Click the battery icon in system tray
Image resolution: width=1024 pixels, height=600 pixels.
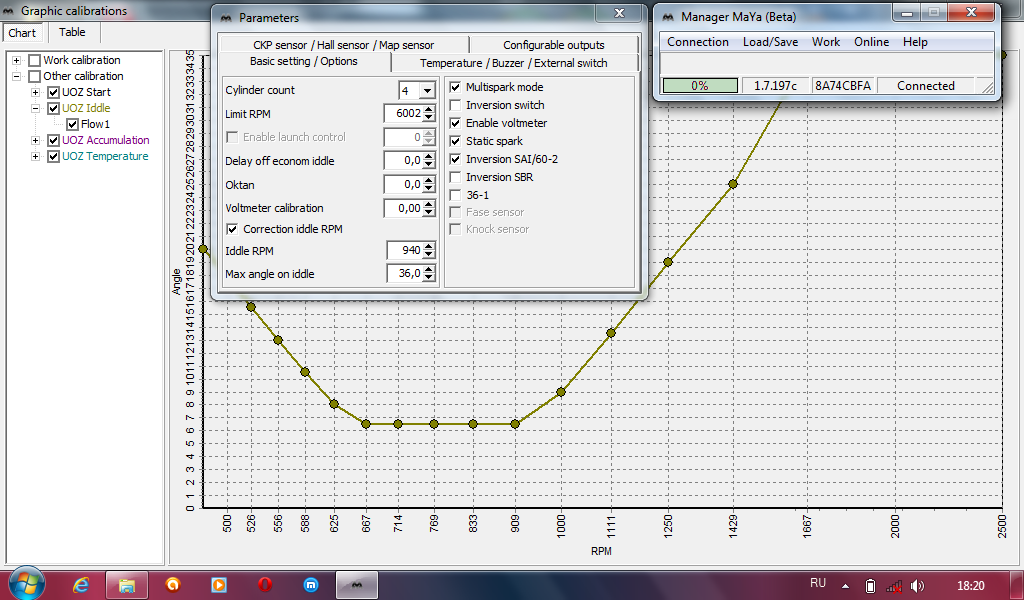pyautogui.click(x=870, y=585)
